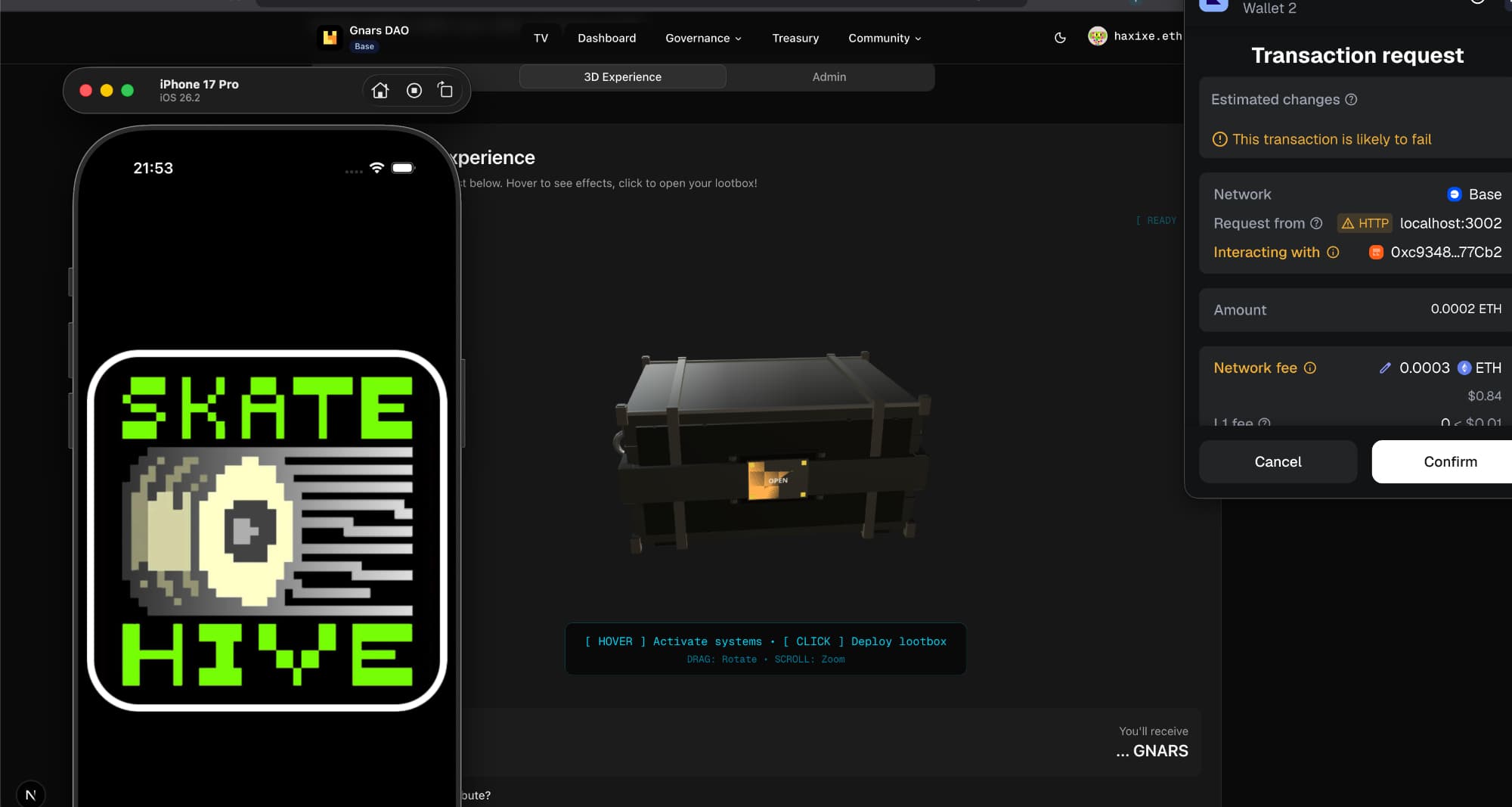Click the simulator Home icon
1512x807 pixels.
380,91
